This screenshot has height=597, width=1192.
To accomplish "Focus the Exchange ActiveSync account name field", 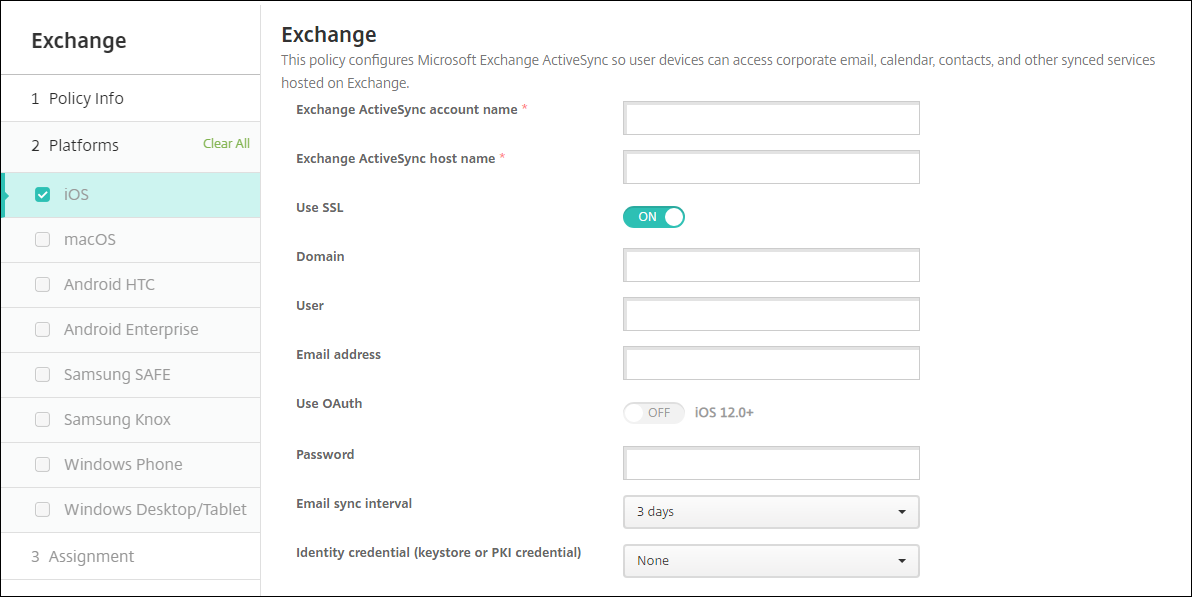I will pos(770,119).
